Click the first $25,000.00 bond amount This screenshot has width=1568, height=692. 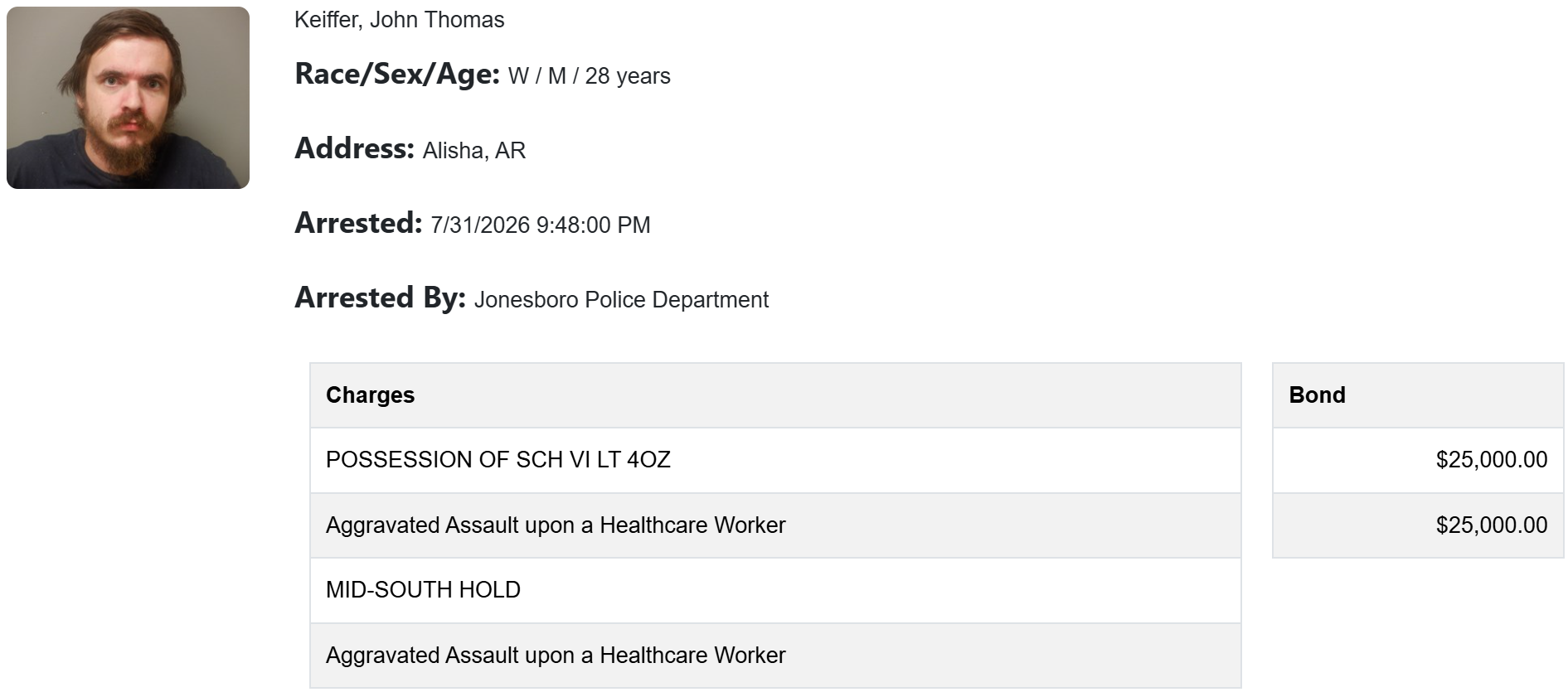pyautogui.click(x=1492, y=460)
